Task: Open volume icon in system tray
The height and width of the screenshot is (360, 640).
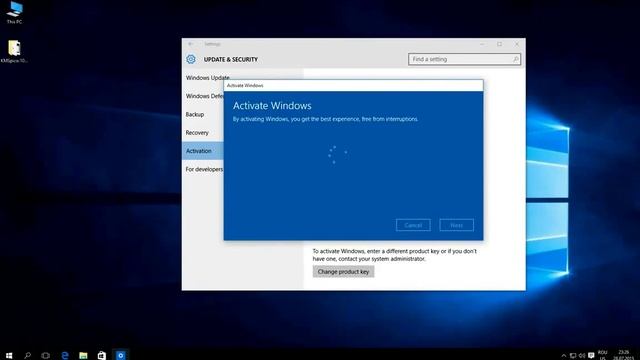Action: tap(582, 356)
